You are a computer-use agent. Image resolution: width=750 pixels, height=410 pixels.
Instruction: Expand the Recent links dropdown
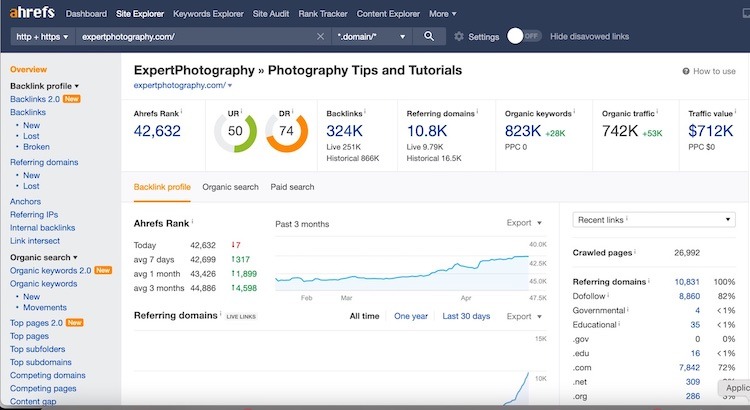[x=654, y=220]
